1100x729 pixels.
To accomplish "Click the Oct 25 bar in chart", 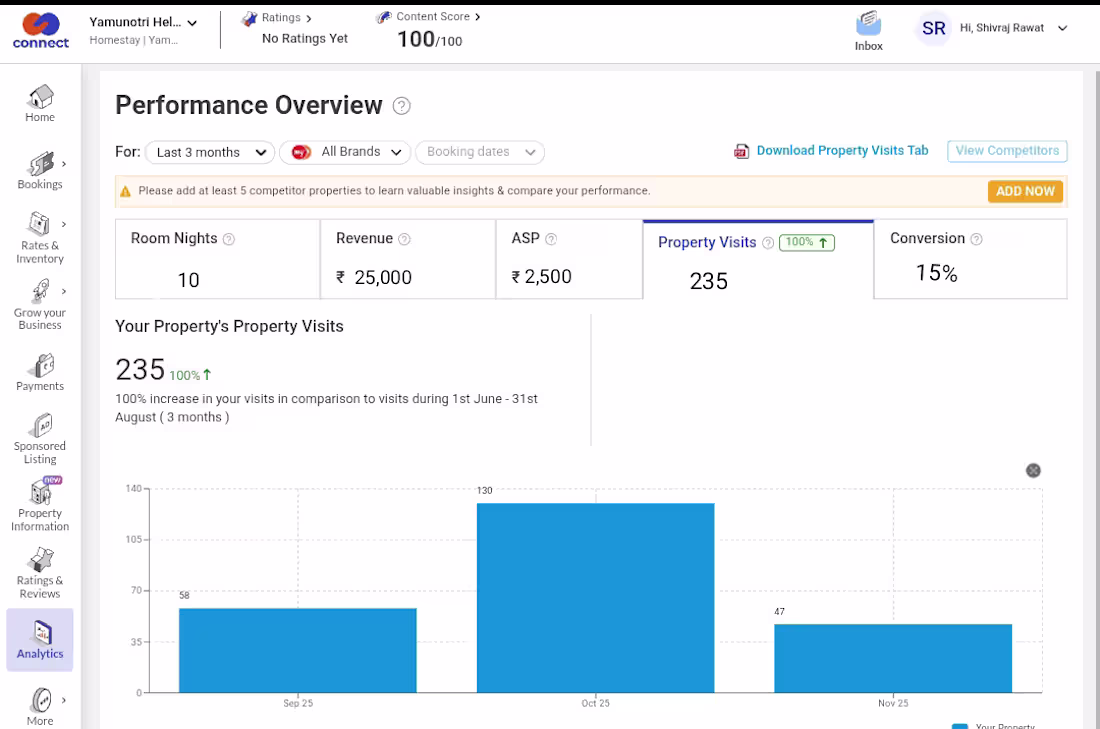I will click(x=596, y=598).
